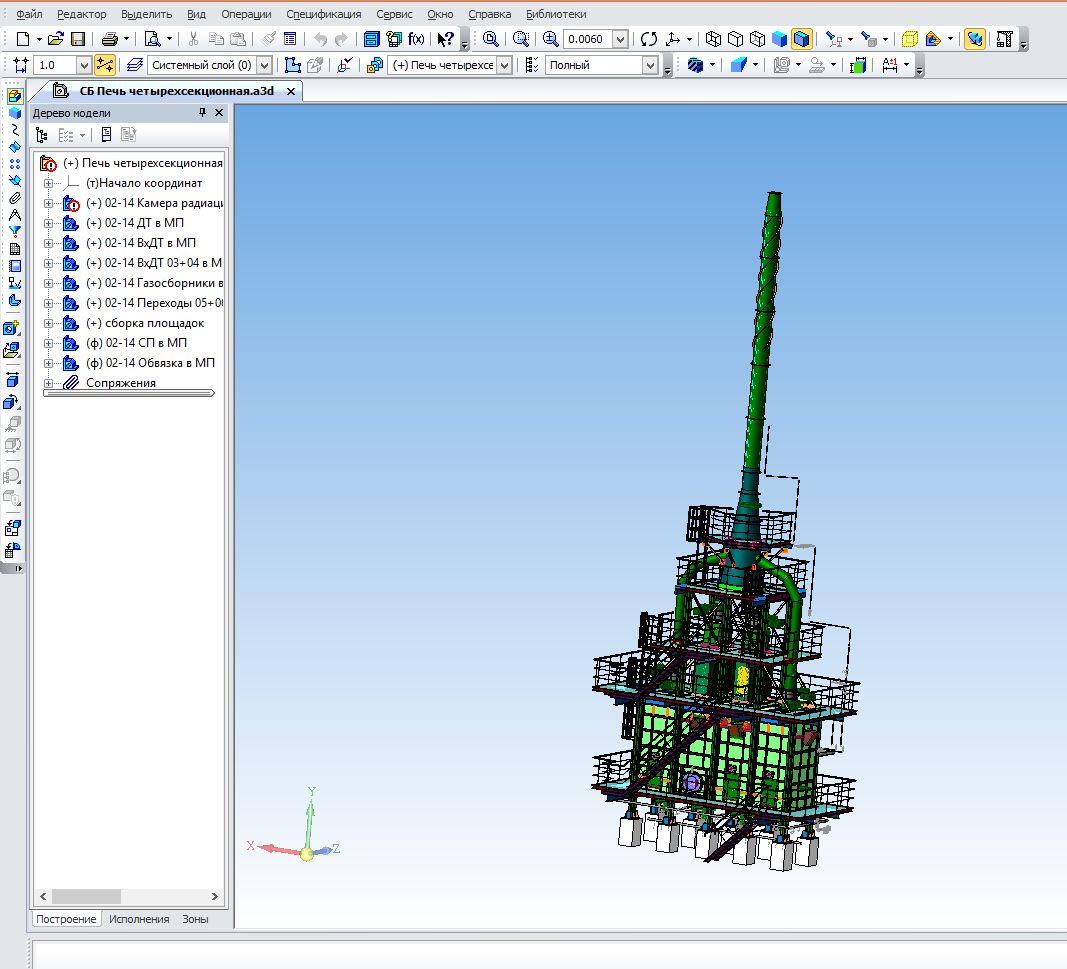The image size is (1067, 969).
Task: Click the Variables f(x) icon
Action: [x=417, y=39]
